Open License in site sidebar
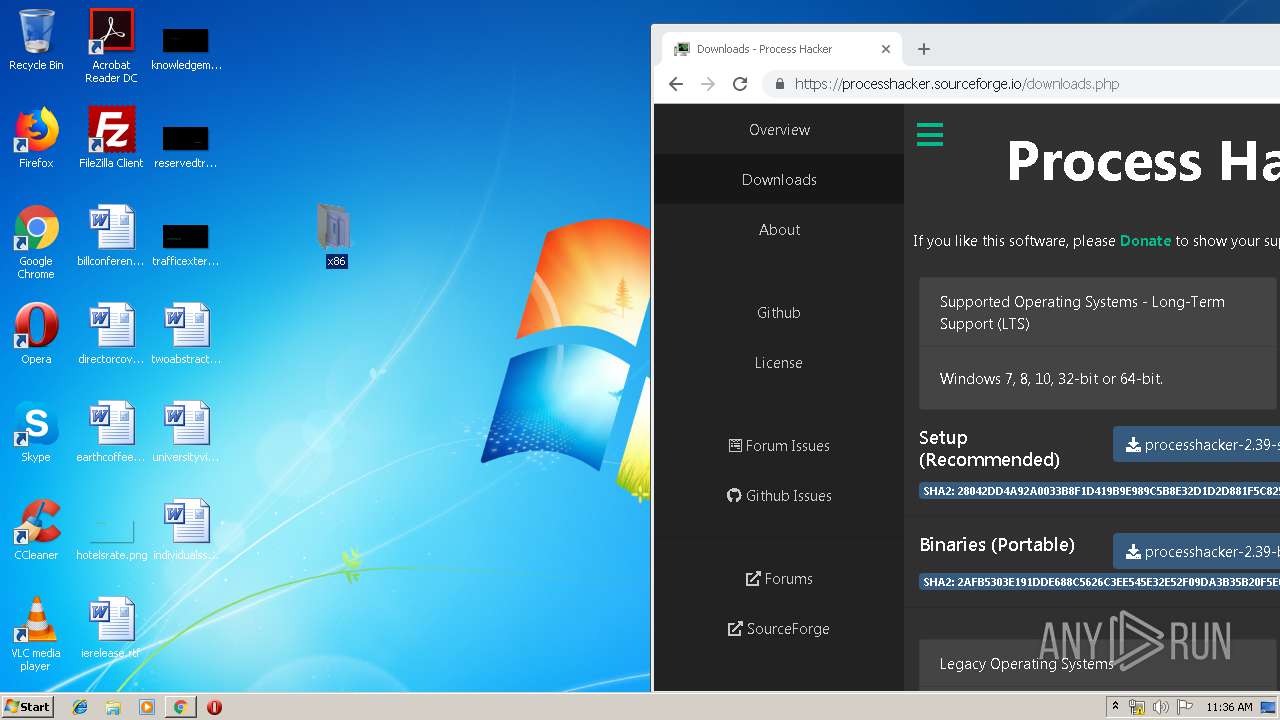The height and width of the screenshot is (720, 1280). tap(779, 363)
